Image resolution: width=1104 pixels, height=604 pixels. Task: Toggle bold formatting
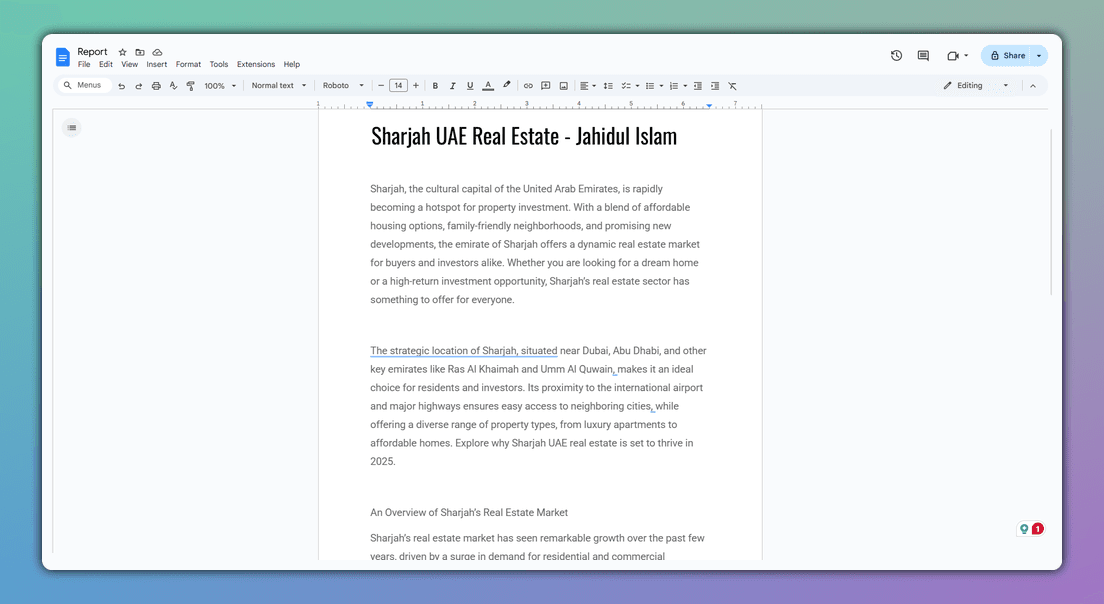[435, 85]
